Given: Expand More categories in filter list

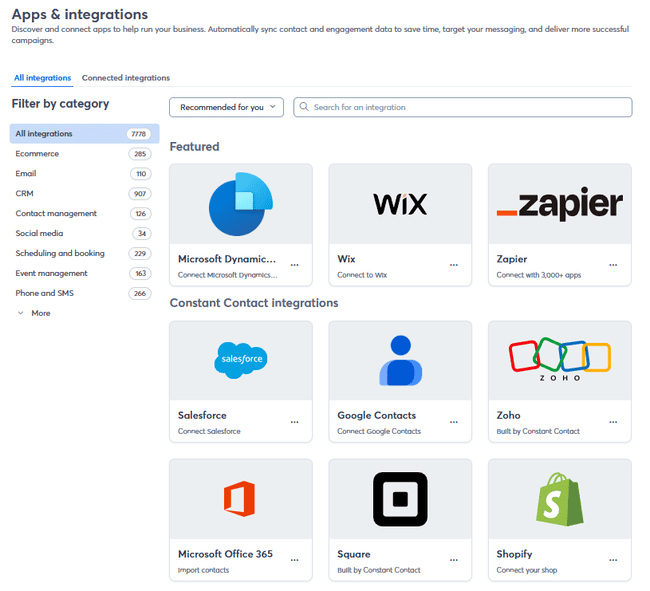Looking at the screenshot, I should pyautogui.click(x=34, y=313).
